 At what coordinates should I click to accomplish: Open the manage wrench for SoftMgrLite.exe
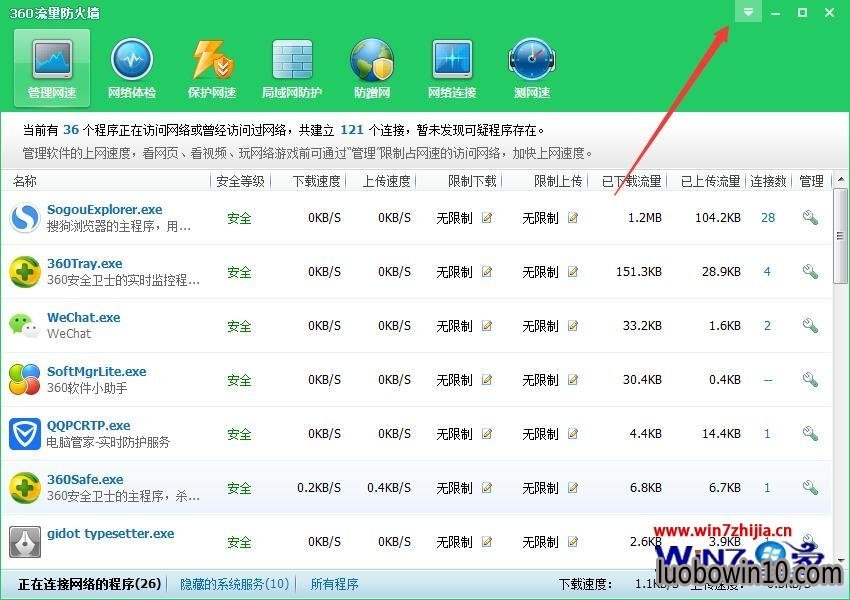click(x=810, y=379)
